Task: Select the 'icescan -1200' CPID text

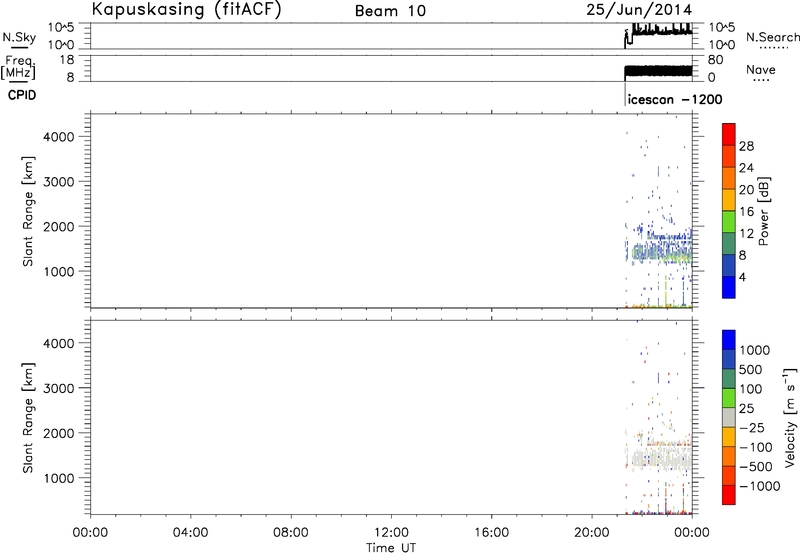Action: 675,99
